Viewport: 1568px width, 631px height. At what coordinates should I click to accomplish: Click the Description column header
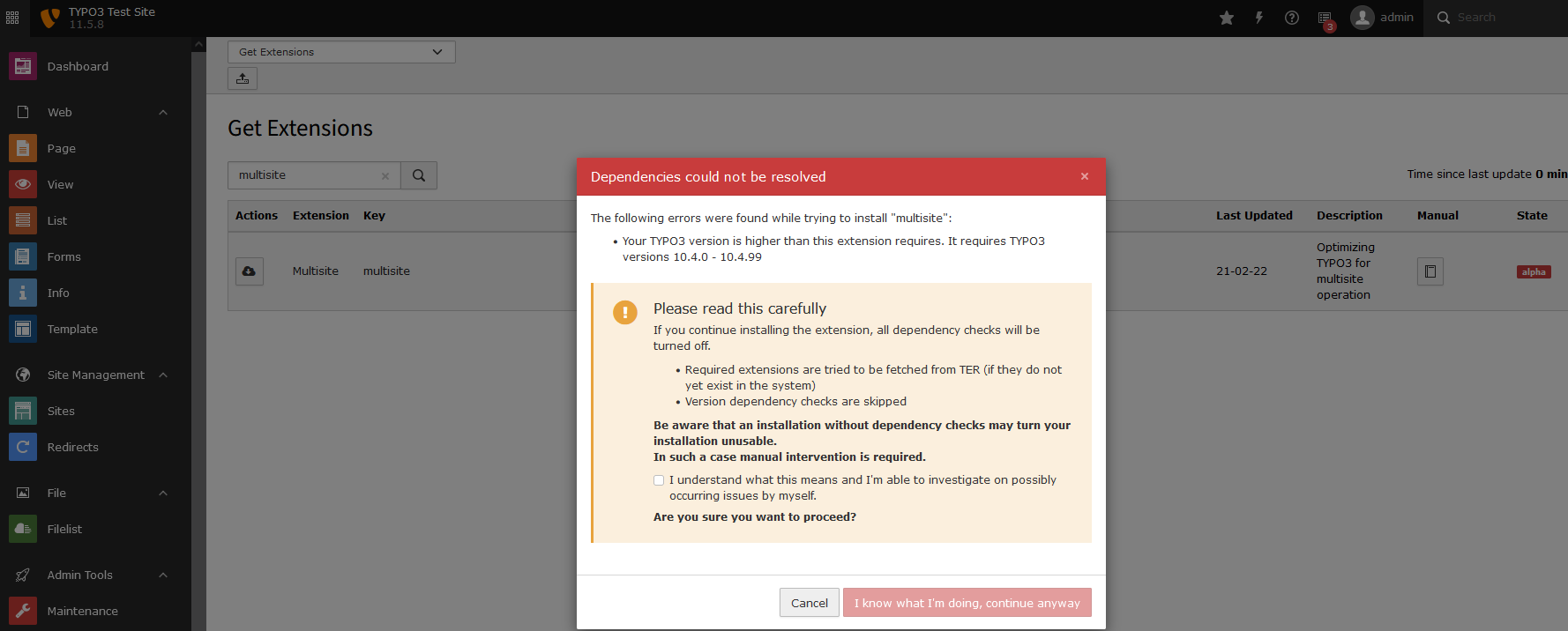click(x=1349, y=216)
